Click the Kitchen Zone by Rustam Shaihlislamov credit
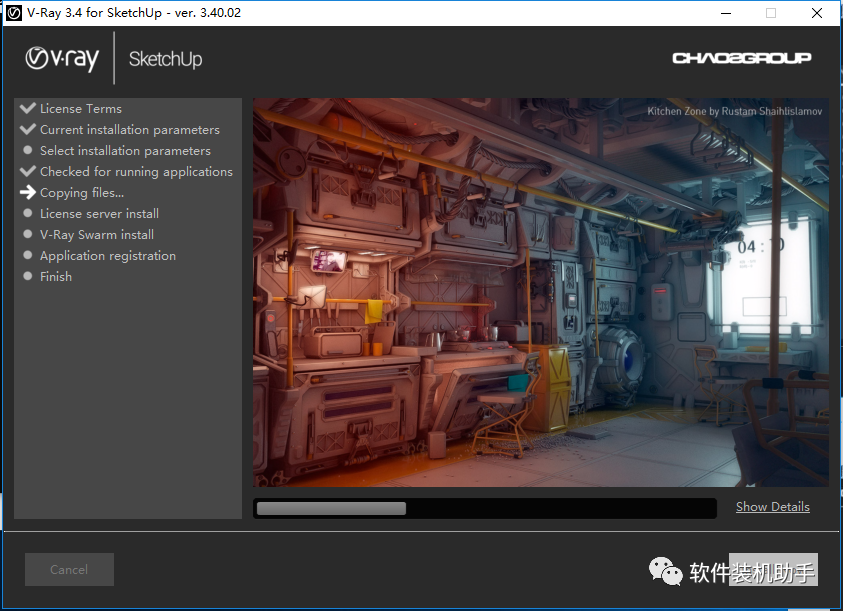Viewport: 843px width, 611px height. point(734,111)
